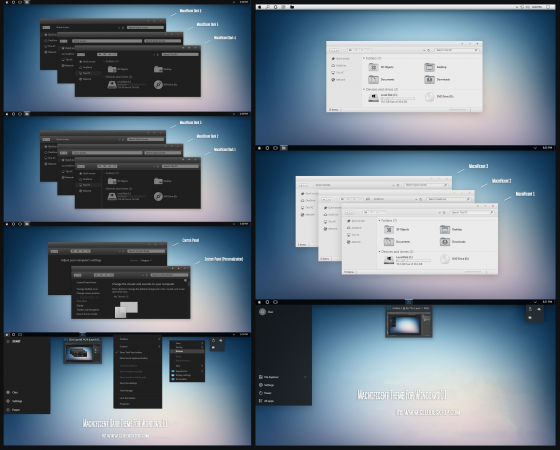The width and height of the screenshot is (560, 450).
Task: Open the Category dropdown in dark Control Panel
Action: pyautogui.click(x=145, y=260)
